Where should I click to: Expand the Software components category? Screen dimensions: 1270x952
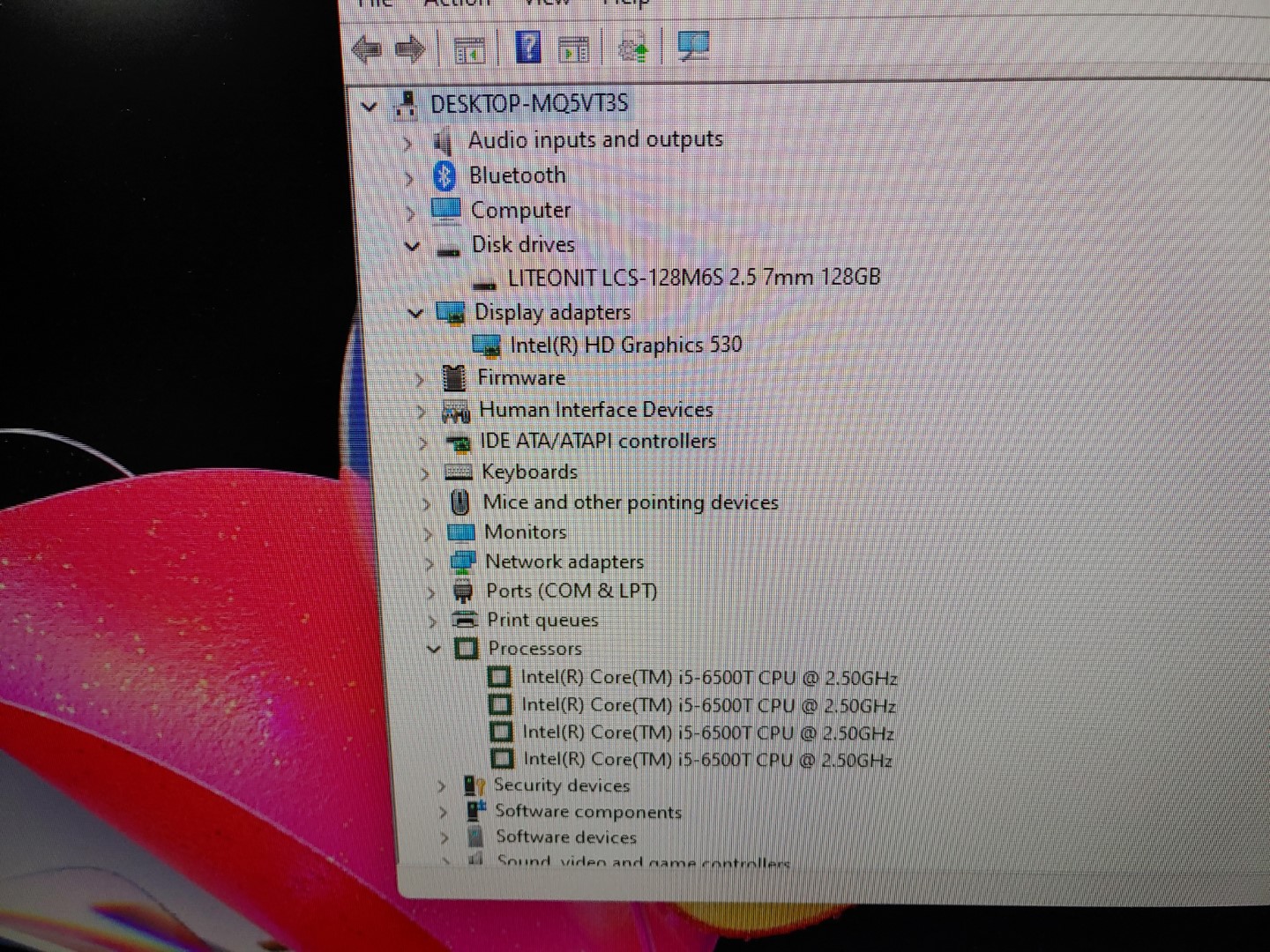(444, 812)
